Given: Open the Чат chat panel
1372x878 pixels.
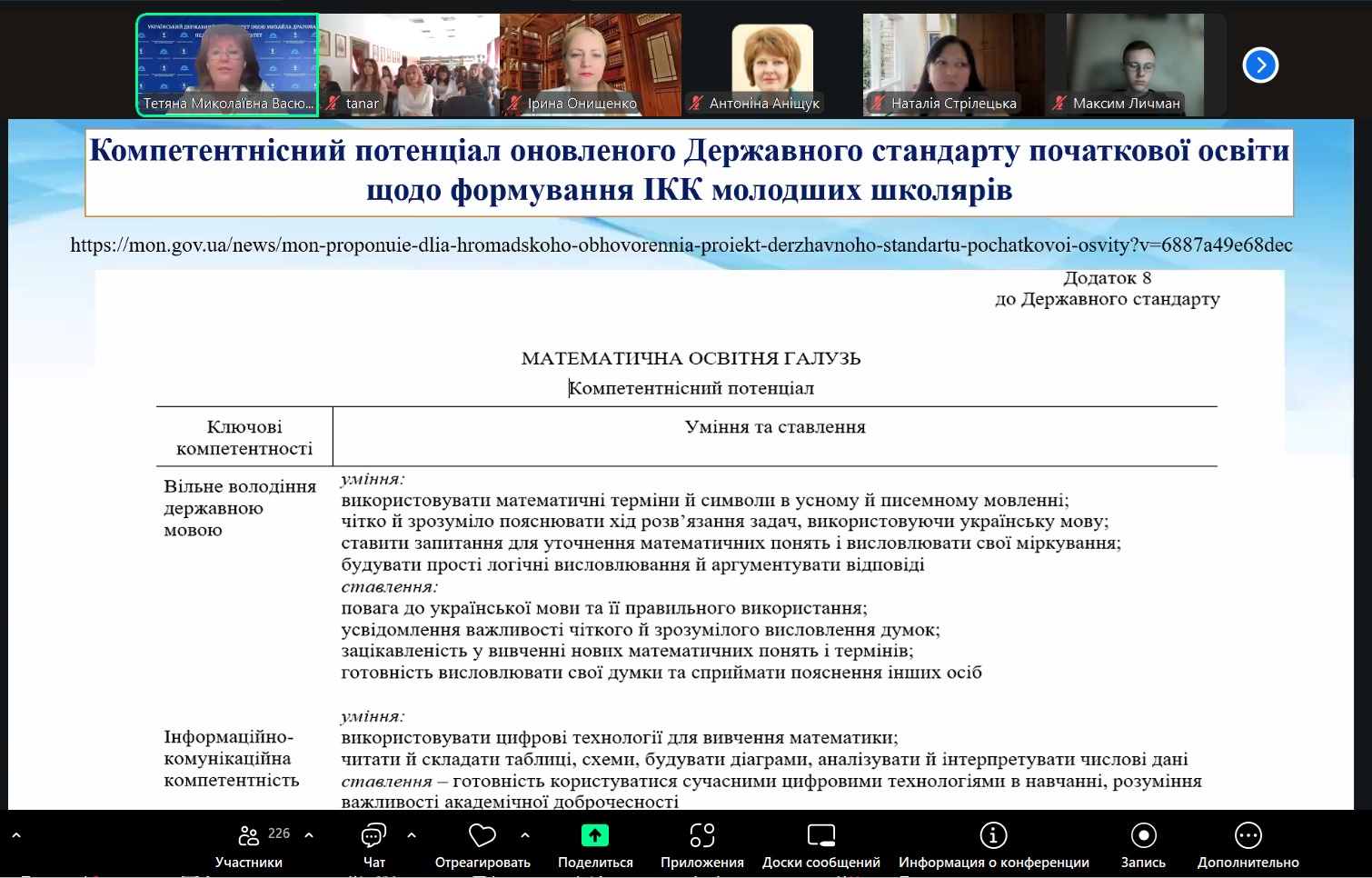Looking at the screenshot, I should tap(373, 836).
